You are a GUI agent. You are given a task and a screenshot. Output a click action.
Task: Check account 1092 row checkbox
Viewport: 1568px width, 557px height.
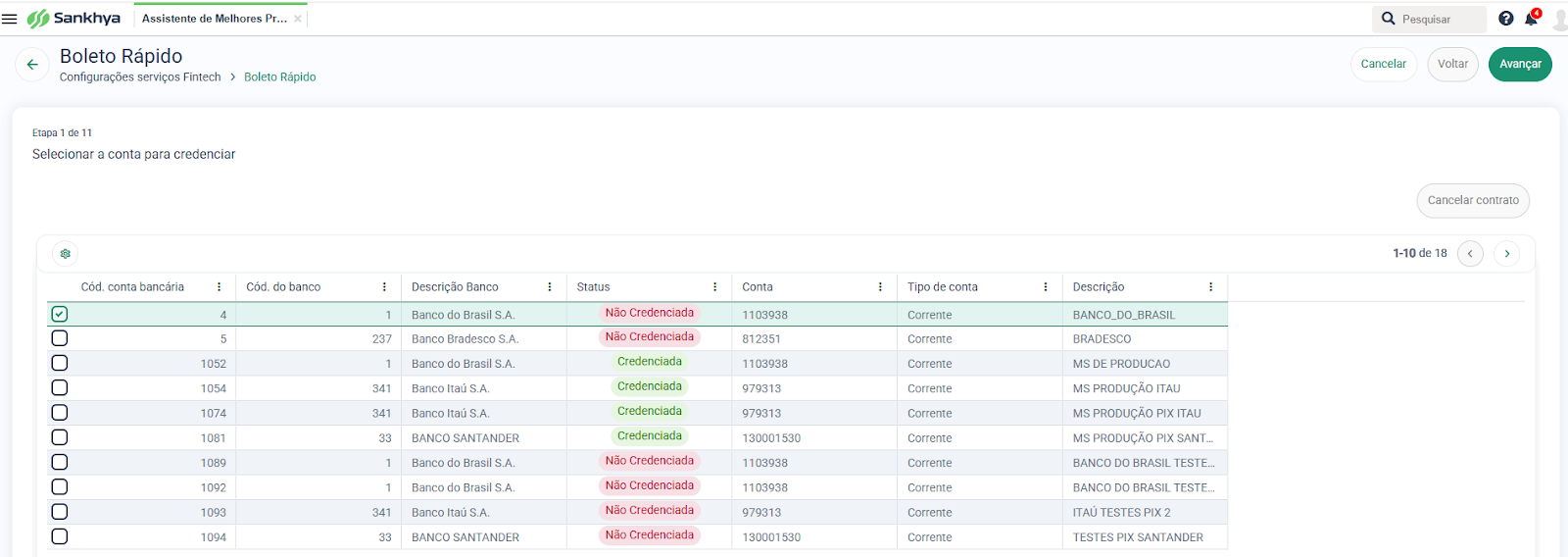coord(60,487)
